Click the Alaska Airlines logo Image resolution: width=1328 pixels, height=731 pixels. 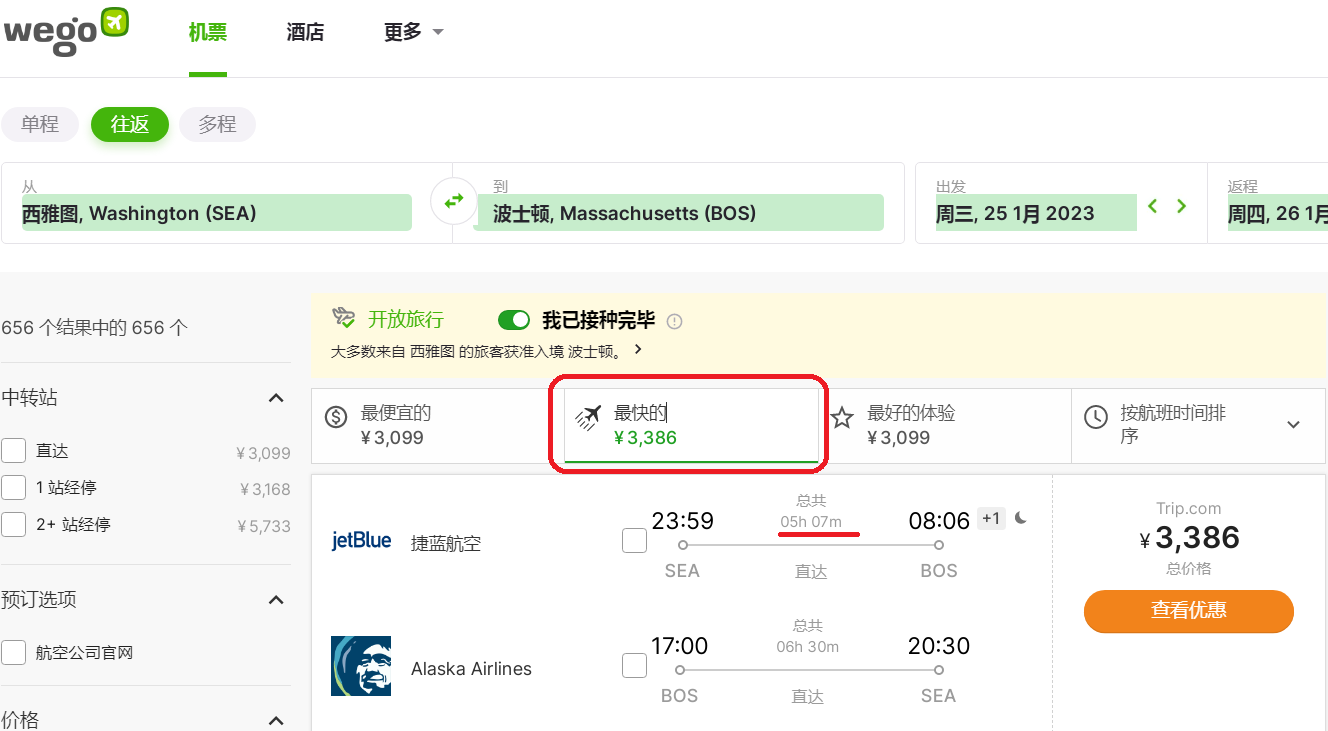(x=361, y=666)
